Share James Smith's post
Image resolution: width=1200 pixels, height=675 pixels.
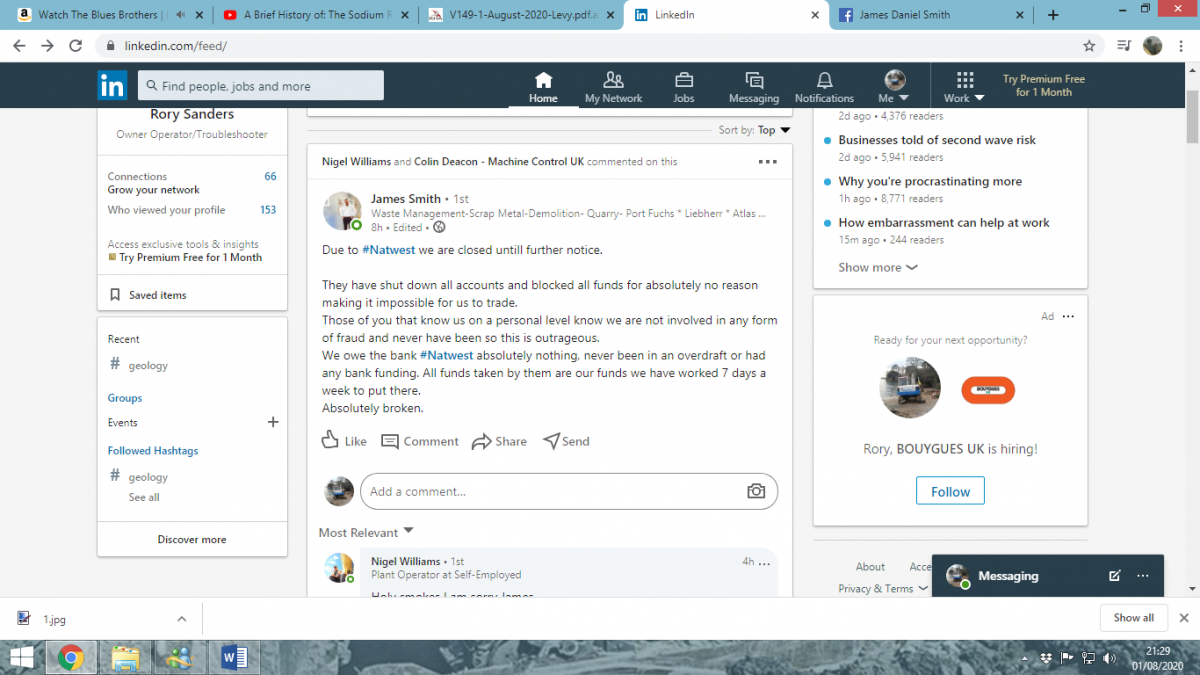[499, 441]
